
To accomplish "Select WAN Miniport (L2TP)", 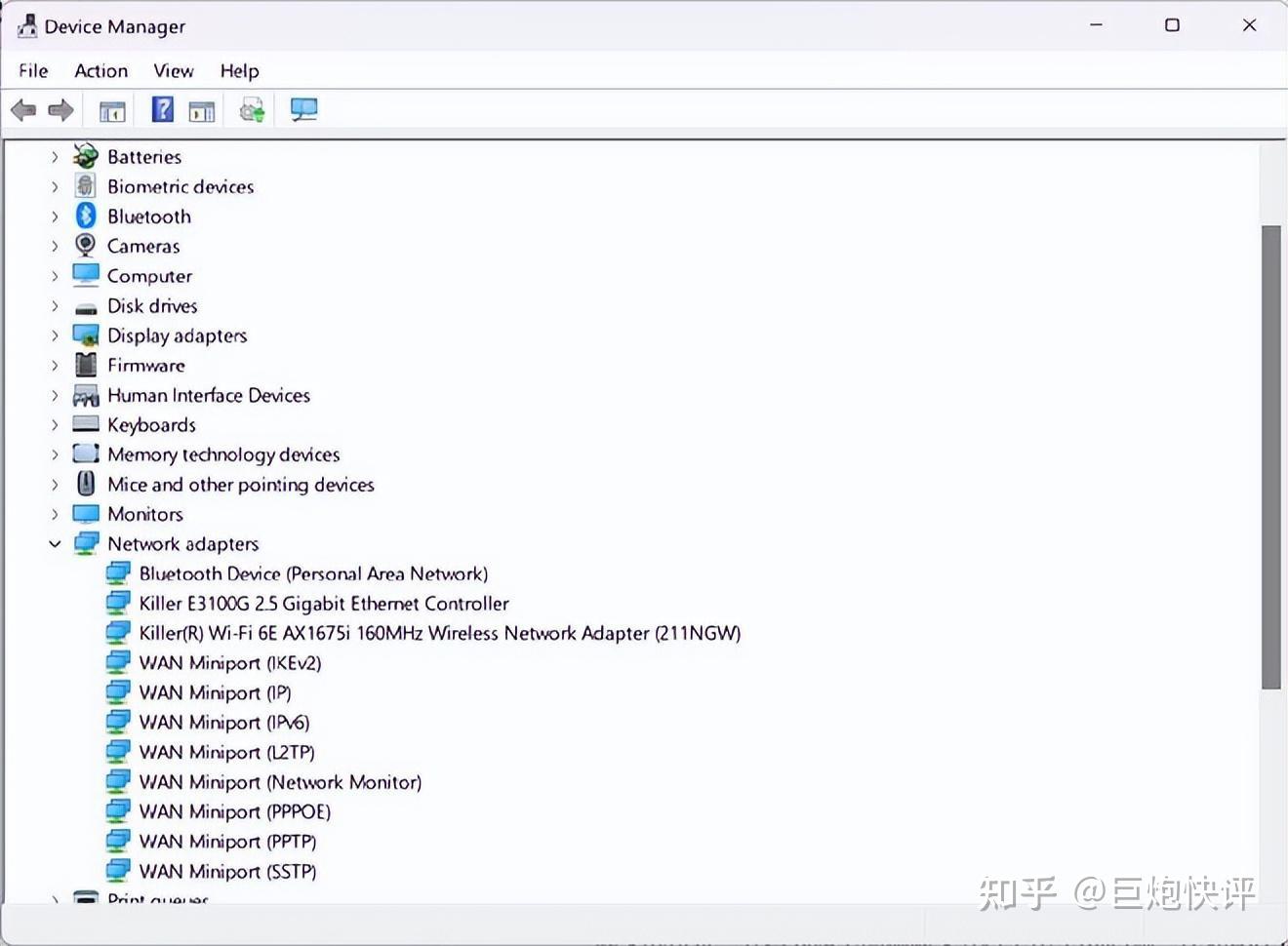I will point(226,752).
